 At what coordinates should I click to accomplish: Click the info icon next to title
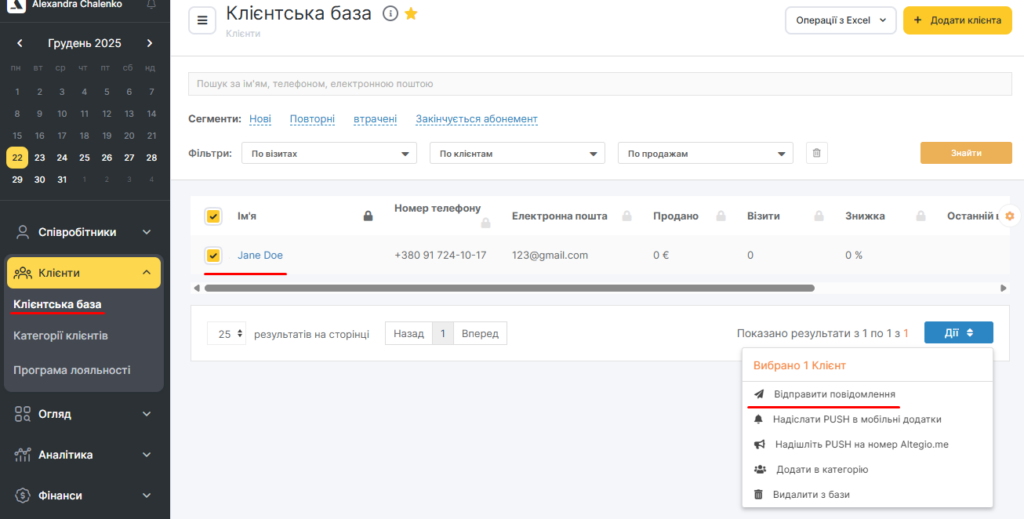390,14
